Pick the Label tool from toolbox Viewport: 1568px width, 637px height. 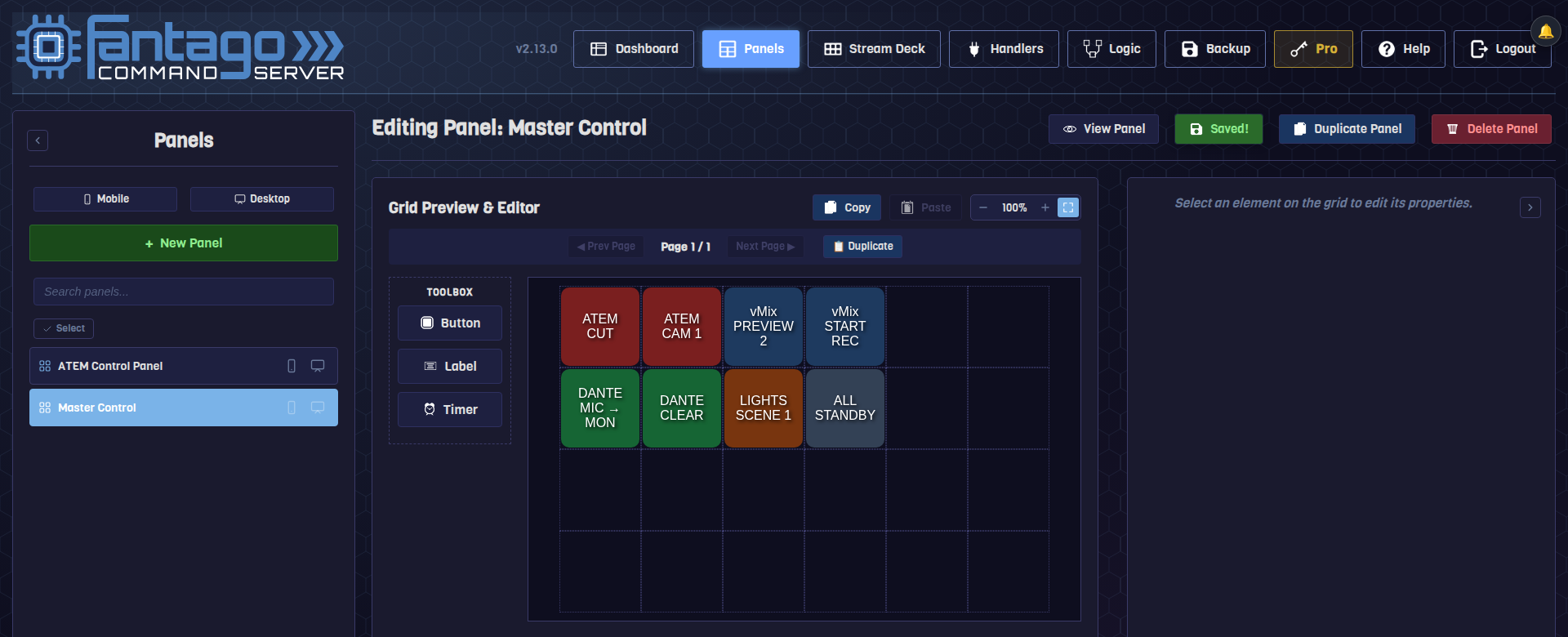[x=450, y=367]
